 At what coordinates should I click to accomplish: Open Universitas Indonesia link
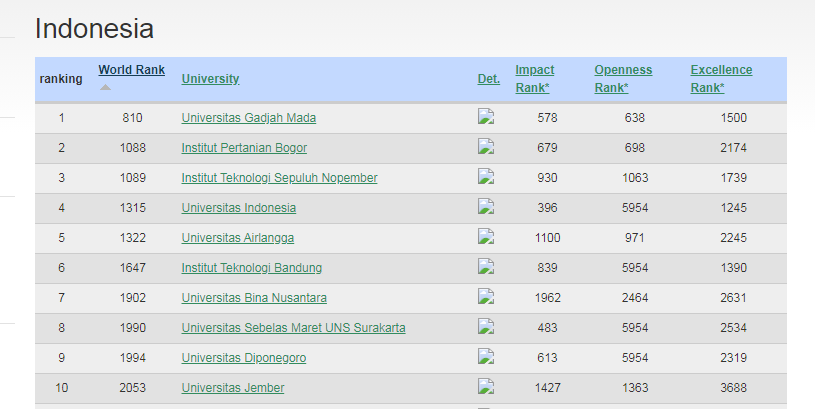tap(239, 208)
